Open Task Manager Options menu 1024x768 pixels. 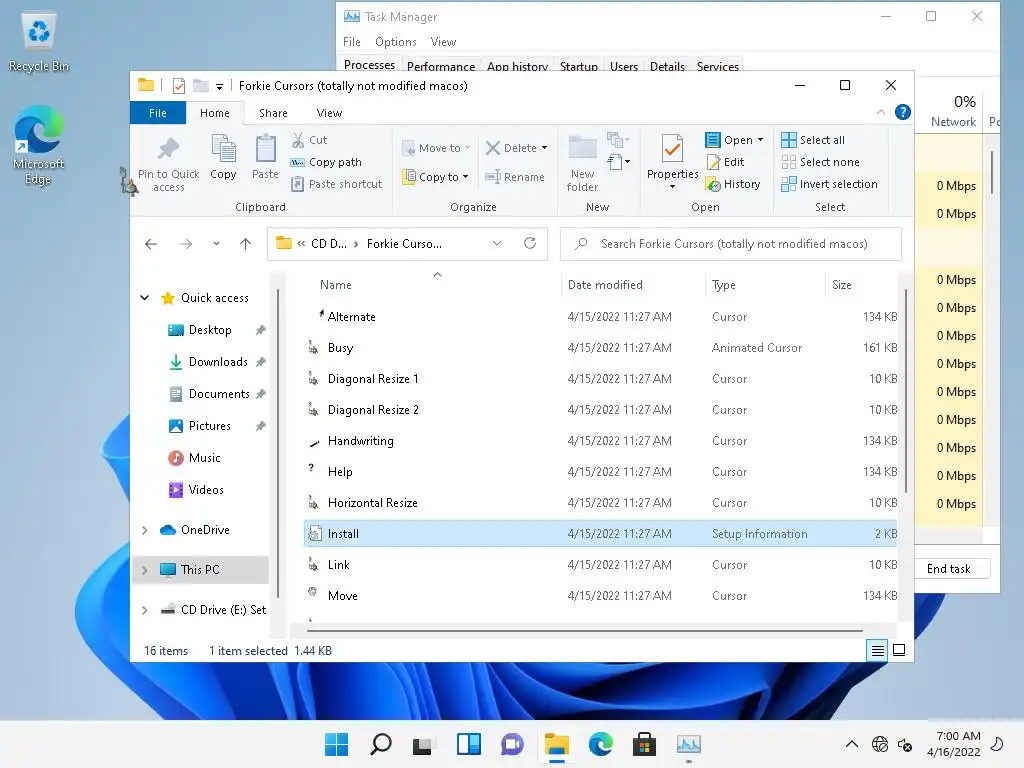coord(396,42)
